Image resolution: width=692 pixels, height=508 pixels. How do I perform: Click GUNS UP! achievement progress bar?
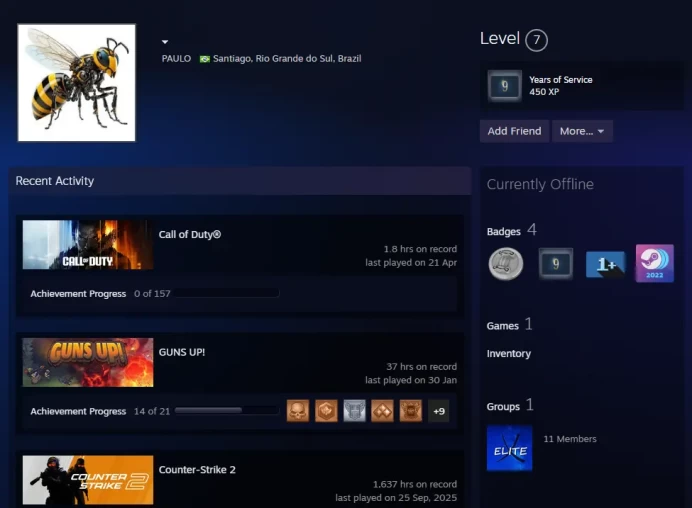(x=227, y=410)
